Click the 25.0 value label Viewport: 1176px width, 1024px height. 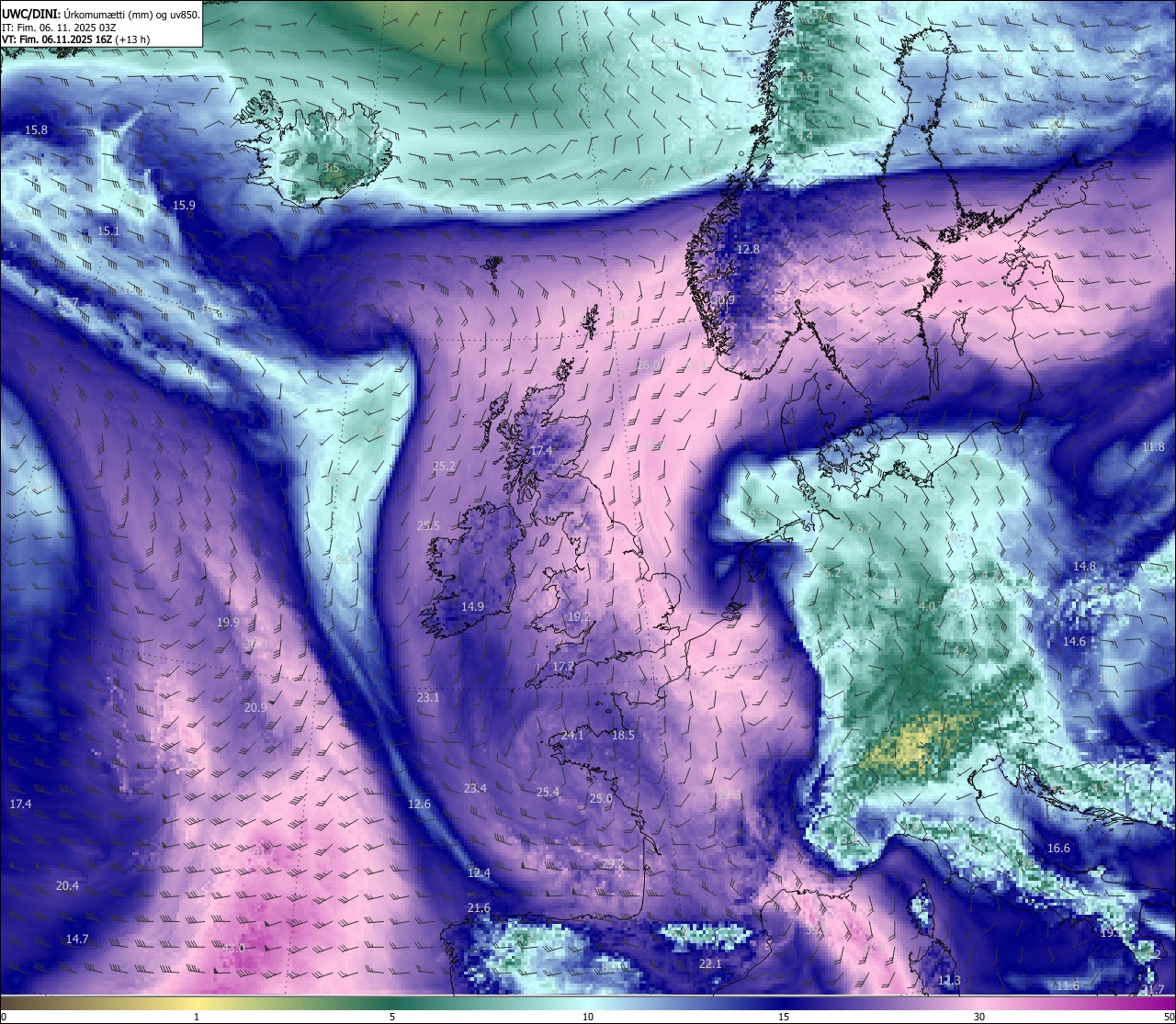(x=601, y=799)
